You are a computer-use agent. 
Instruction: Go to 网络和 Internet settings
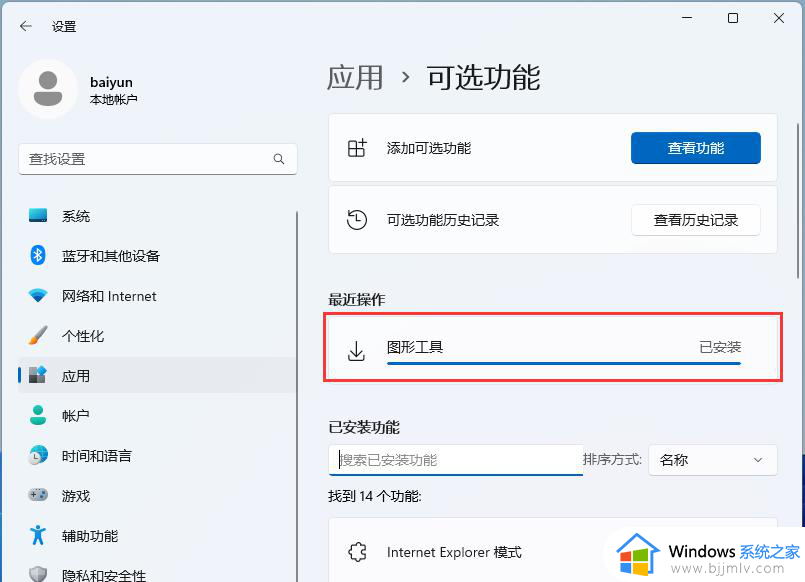point(157,295)
